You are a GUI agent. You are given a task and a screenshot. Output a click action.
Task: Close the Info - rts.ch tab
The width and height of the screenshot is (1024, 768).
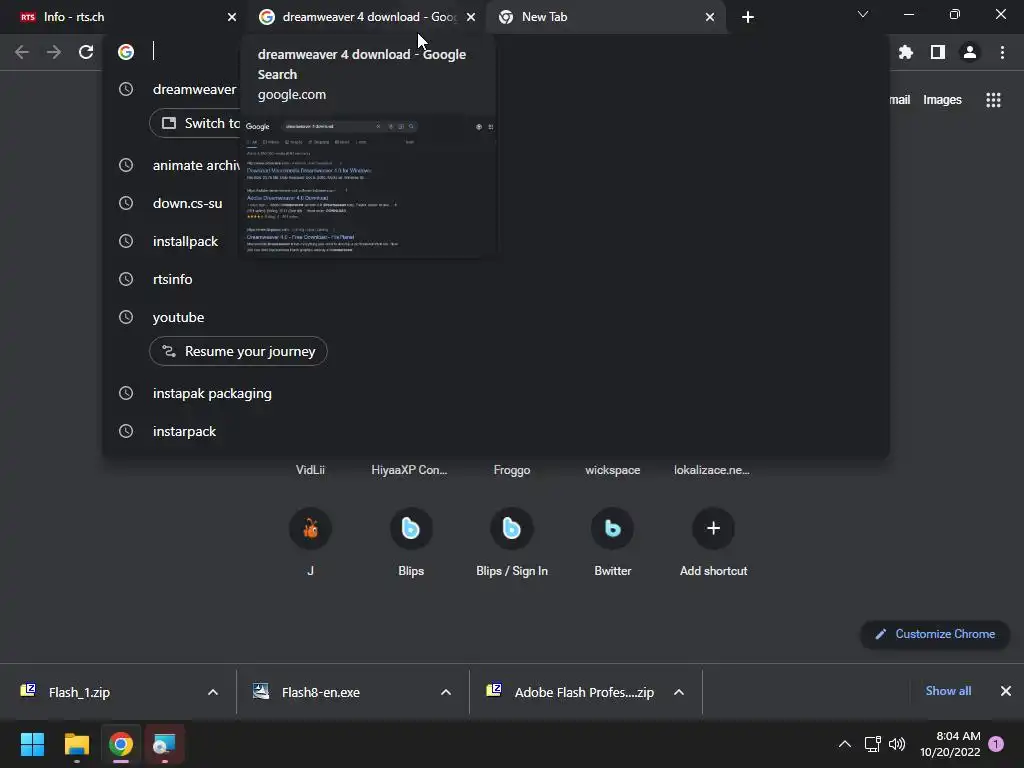pyautogui.click(x=232, y=17)
